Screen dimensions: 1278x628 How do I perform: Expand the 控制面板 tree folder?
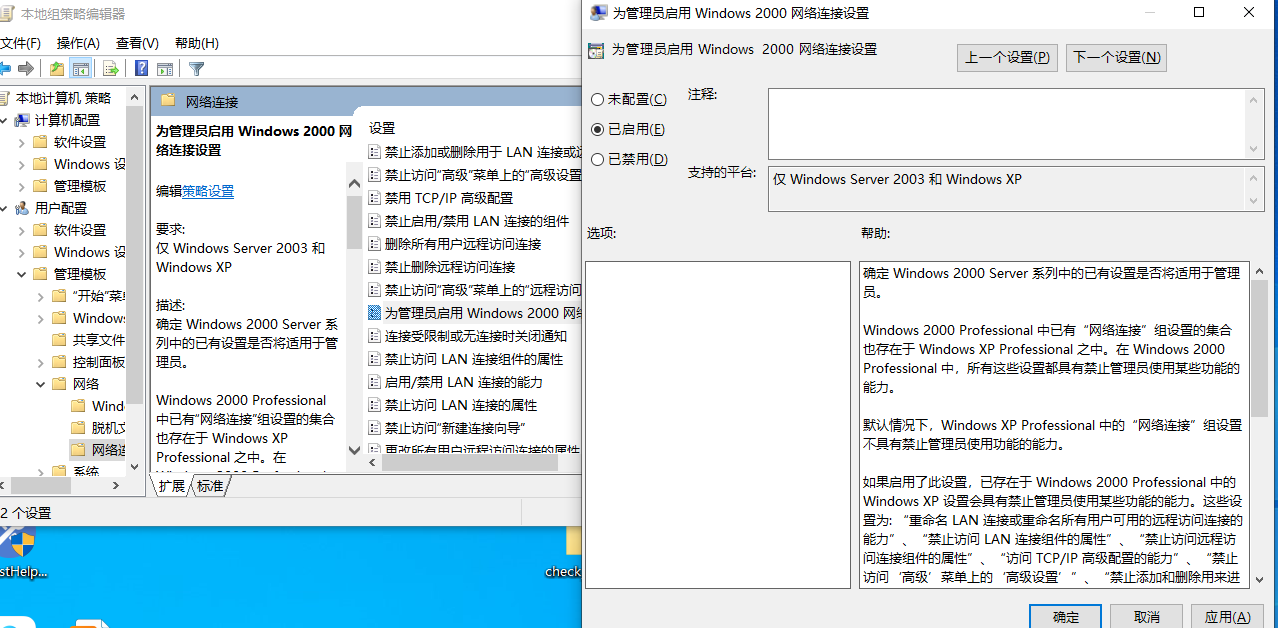(41, 362)
